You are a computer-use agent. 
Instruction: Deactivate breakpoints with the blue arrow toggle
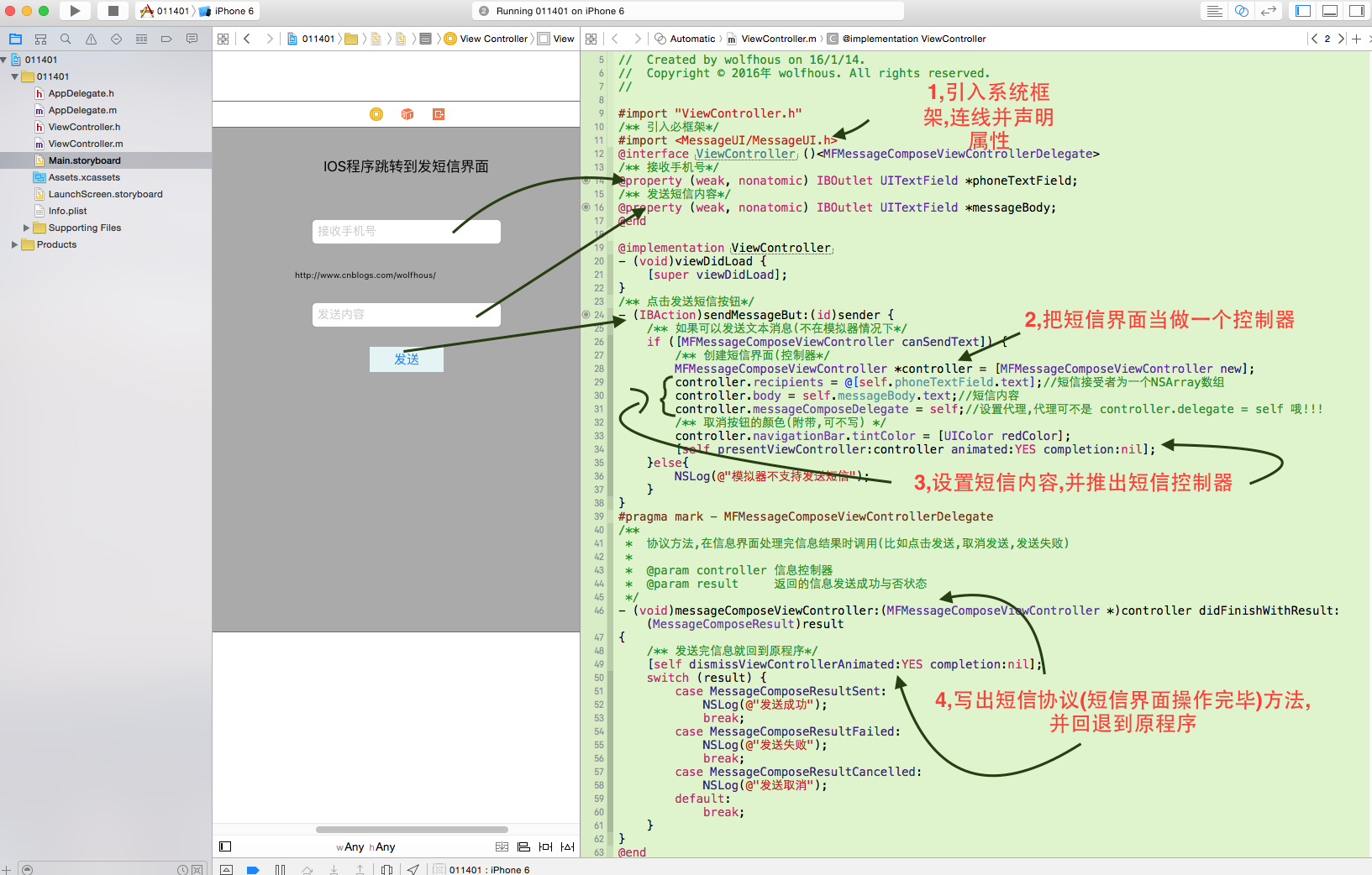pyautogui.click(x=253, y=869)
